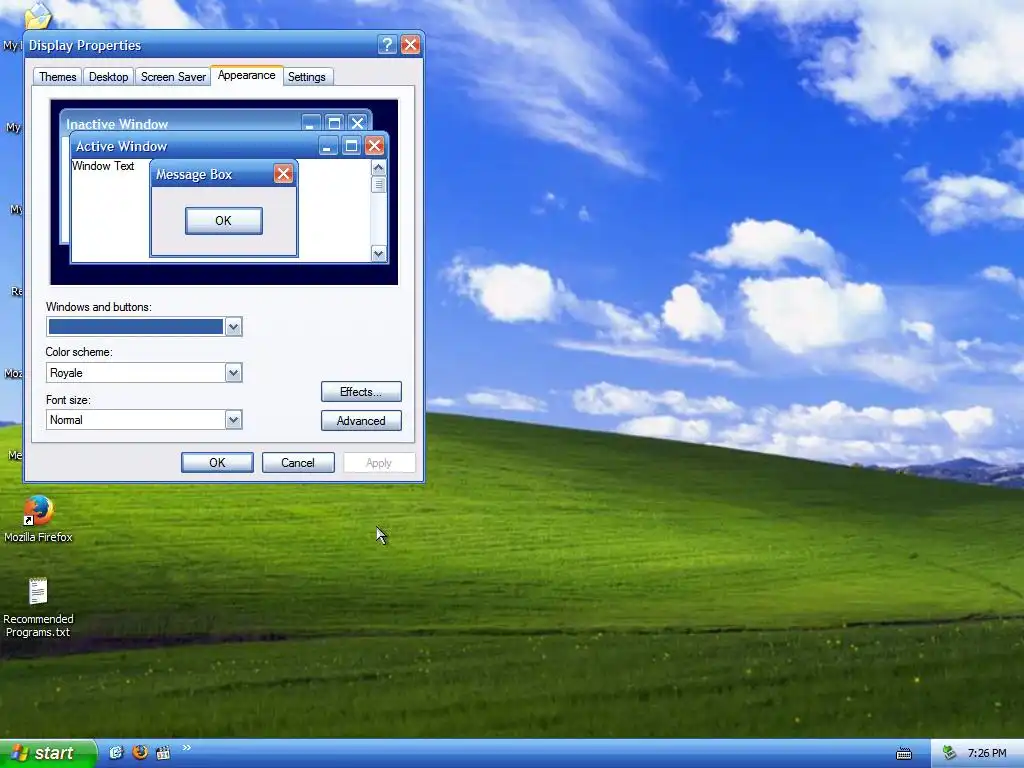Click the preview scrollbar up arrow
This screenshot has height=768, width=1024.
[x=378, y=168]
